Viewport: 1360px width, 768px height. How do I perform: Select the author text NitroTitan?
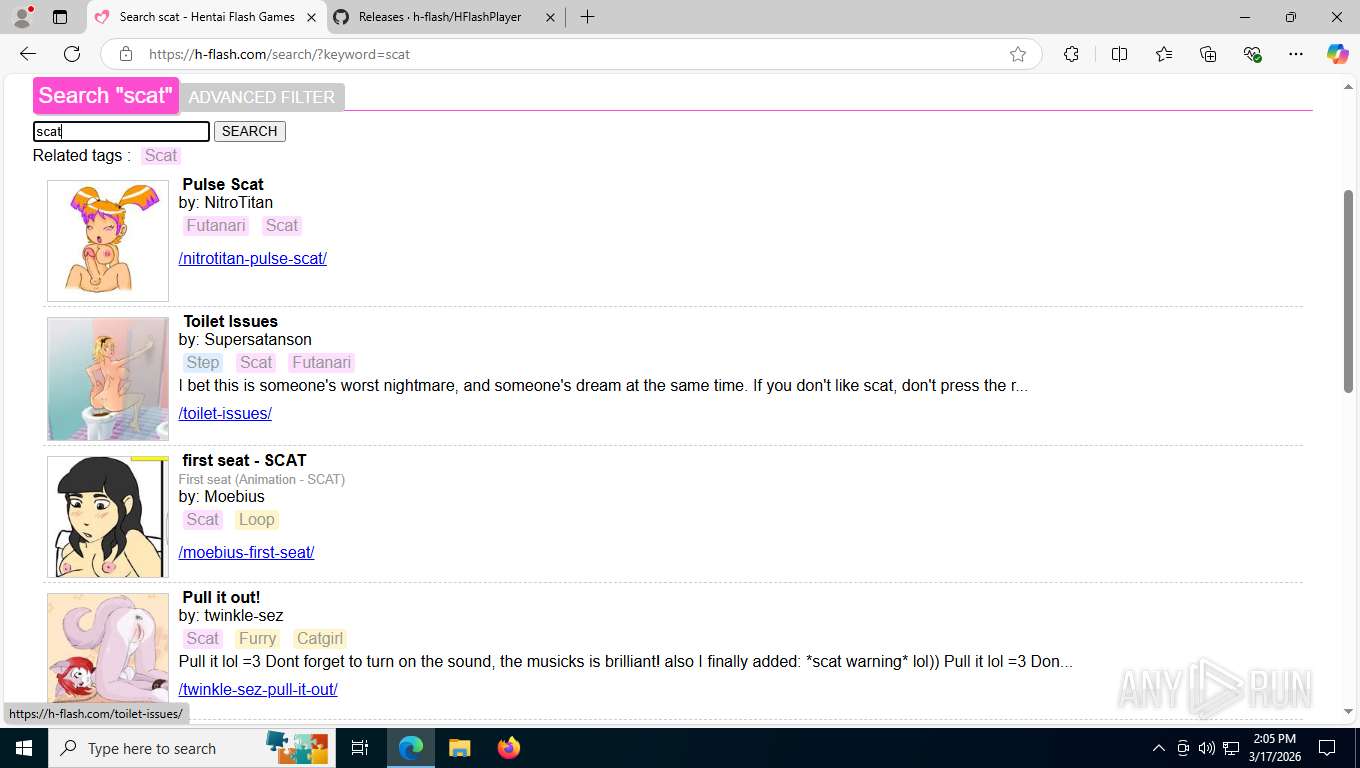[x=239, y=202]
